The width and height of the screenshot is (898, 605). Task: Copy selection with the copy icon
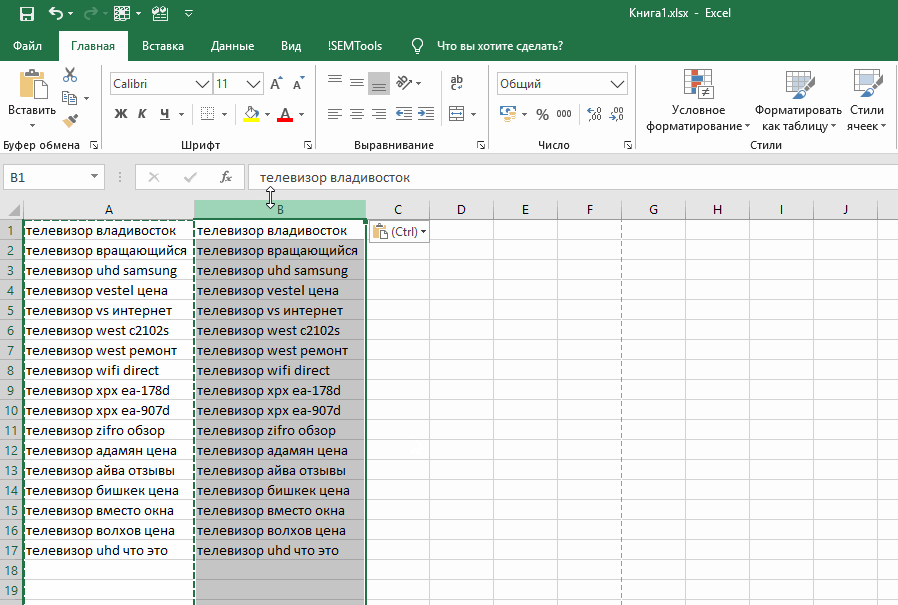pos(69,98)
